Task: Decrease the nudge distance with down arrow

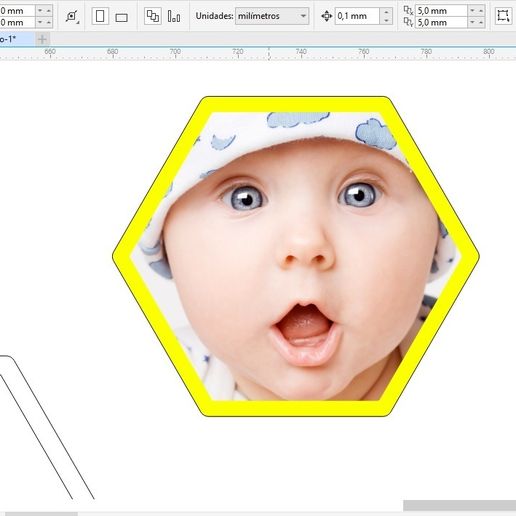Action: 386,20
